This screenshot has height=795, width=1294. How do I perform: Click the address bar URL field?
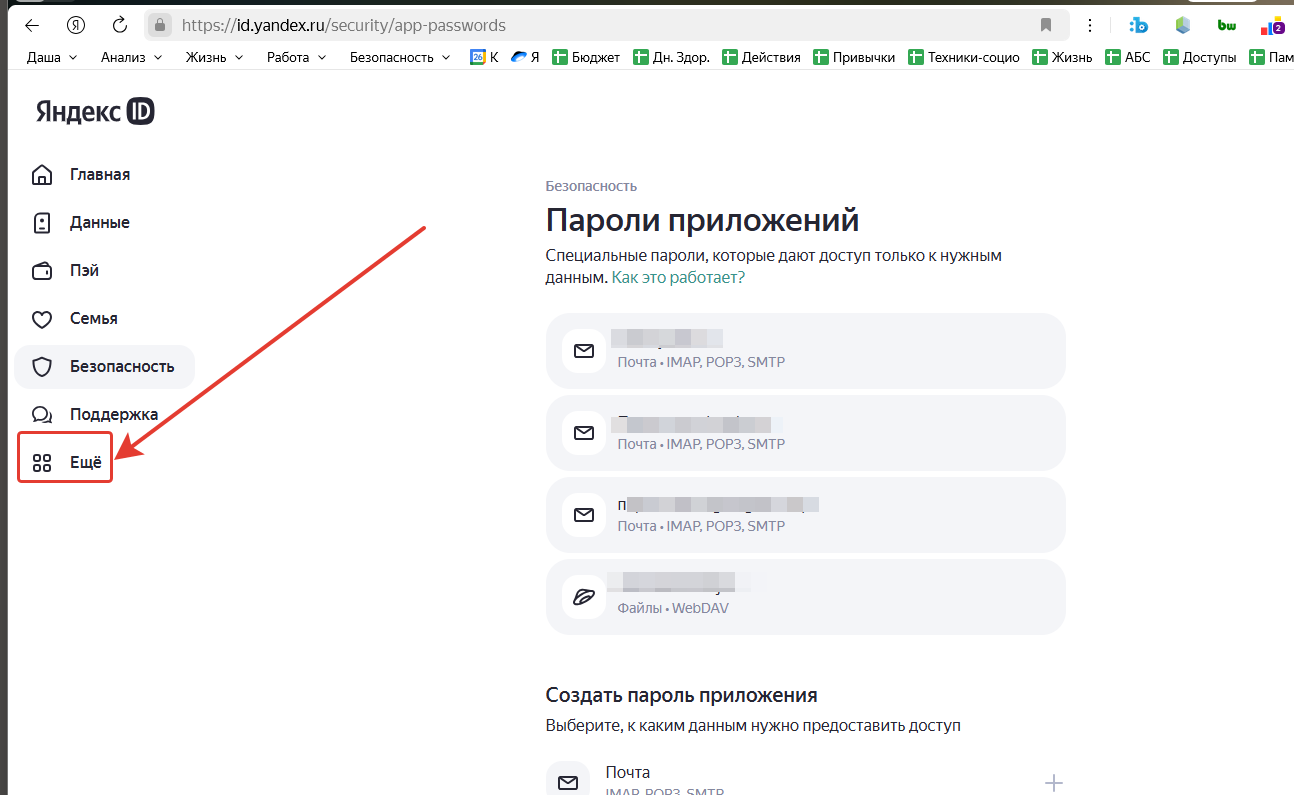[600, 25]
